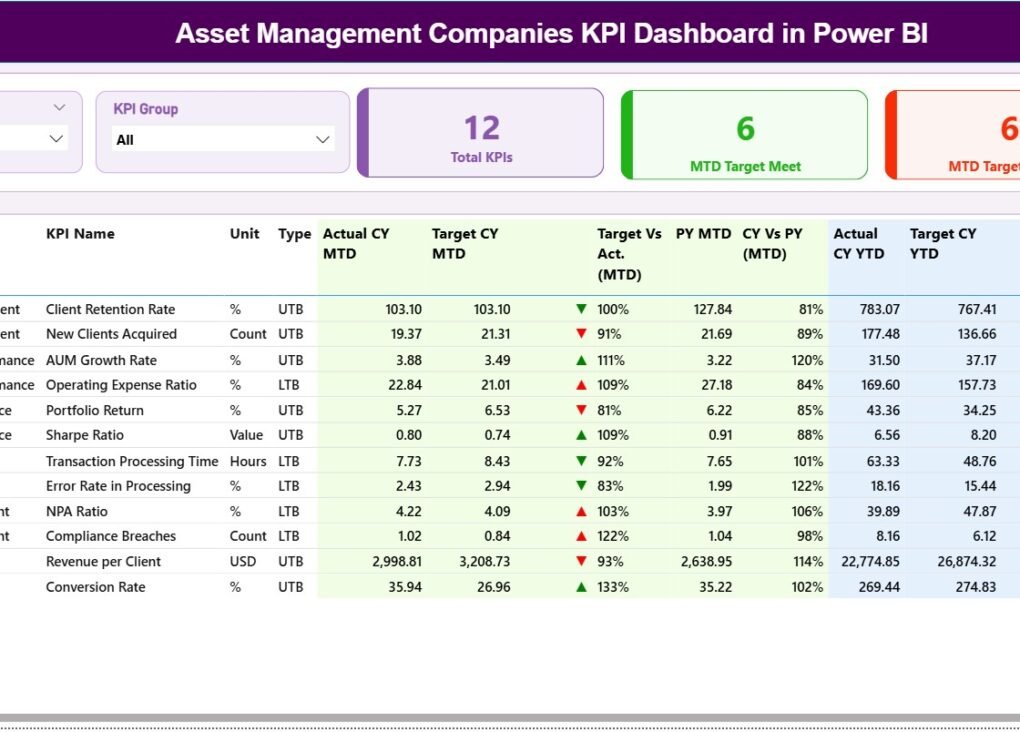The height and width of the screenshot is (732, 1020).
Task: Click the 0.80 Sharpe Ratio actual value
Action: (409, 435)
